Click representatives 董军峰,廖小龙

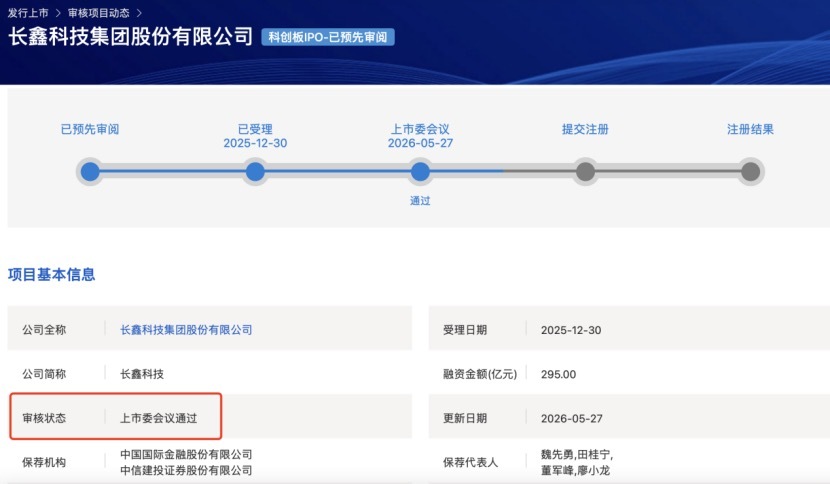[575, 470]
